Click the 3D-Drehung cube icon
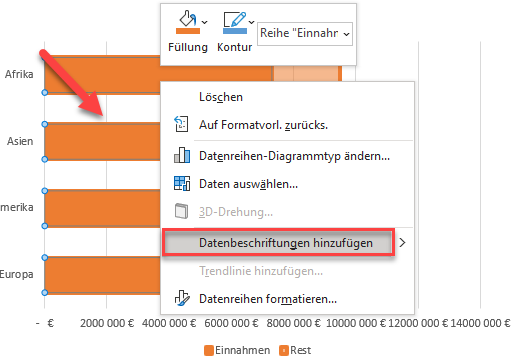The height and width of the screenshot is (362, 519). [181, 211]
